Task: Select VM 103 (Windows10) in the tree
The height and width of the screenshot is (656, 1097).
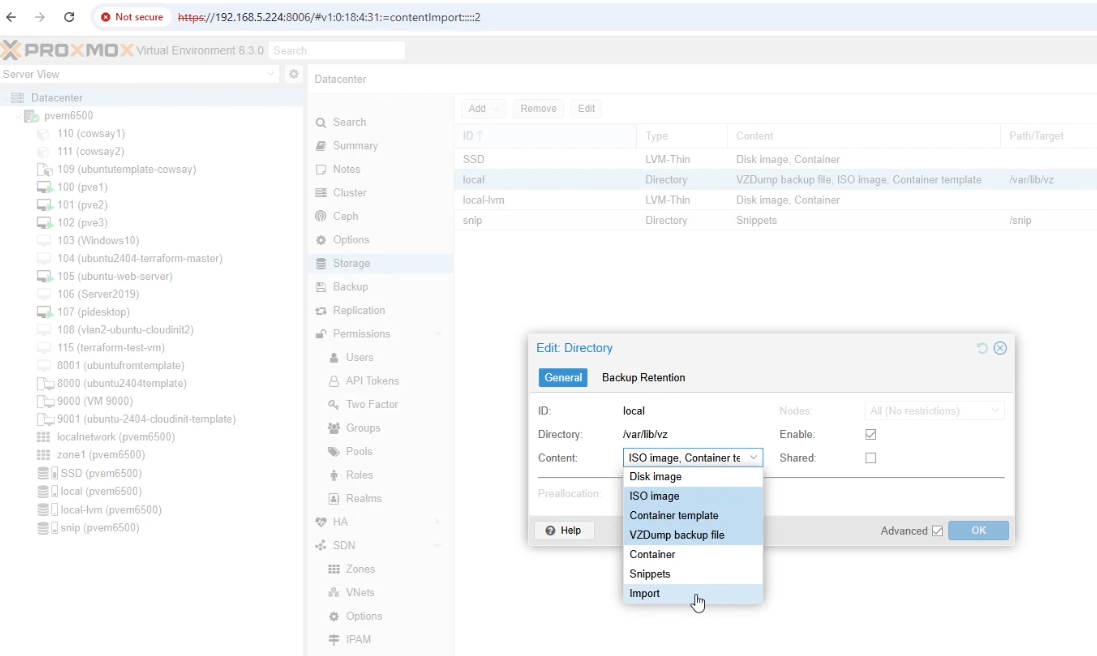Action: click(98, 241)
